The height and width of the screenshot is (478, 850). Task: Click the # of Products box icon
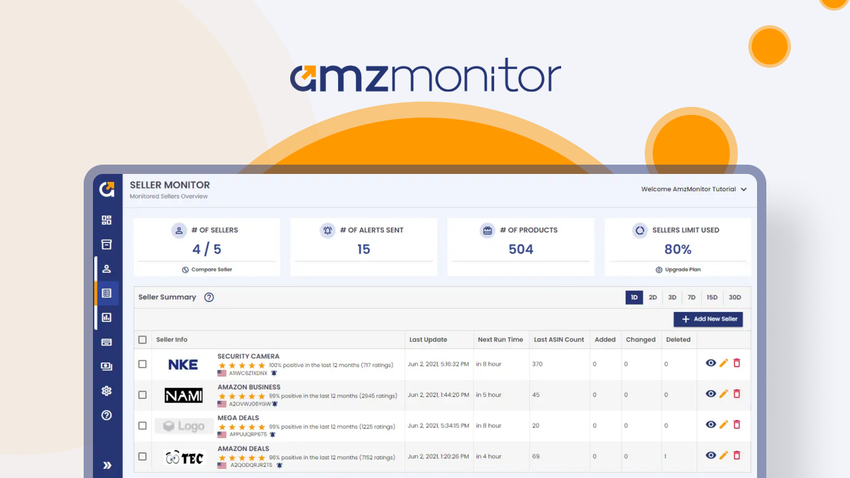click(x=487, y=230)
